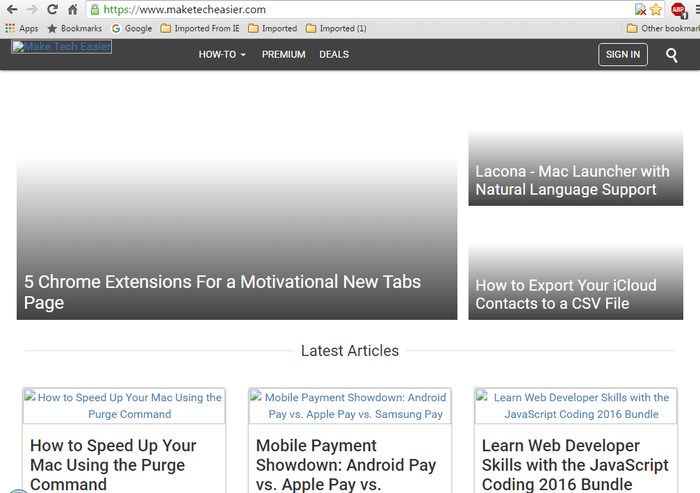Viewport: 700px width, 493px height.
Task: Go to browser home page icon
Action: point(72,9)
